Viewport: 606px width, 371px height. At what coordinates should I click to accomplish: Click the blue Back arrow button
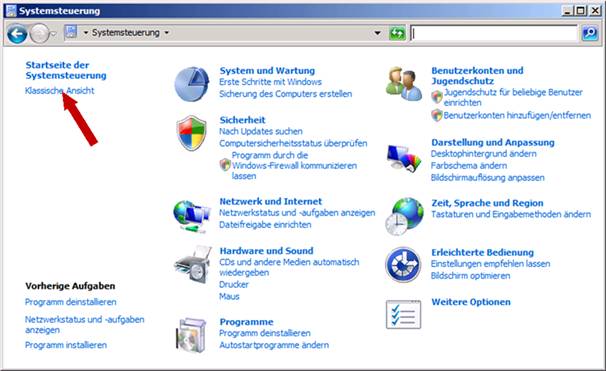pos(17,34)
